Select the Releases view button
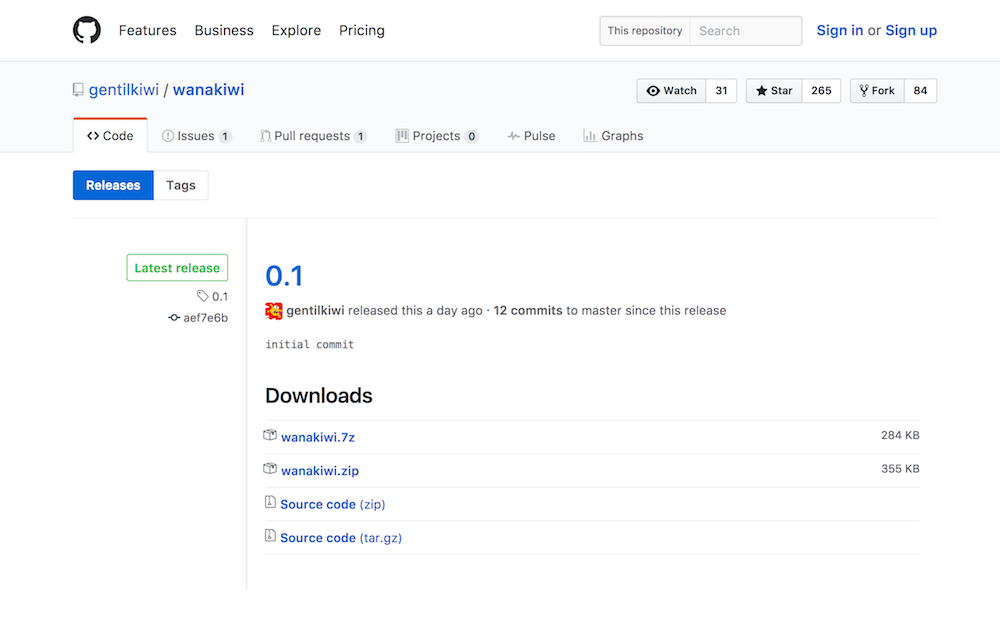The height and width of the screenshot is (619, 1000). point(113,185)
